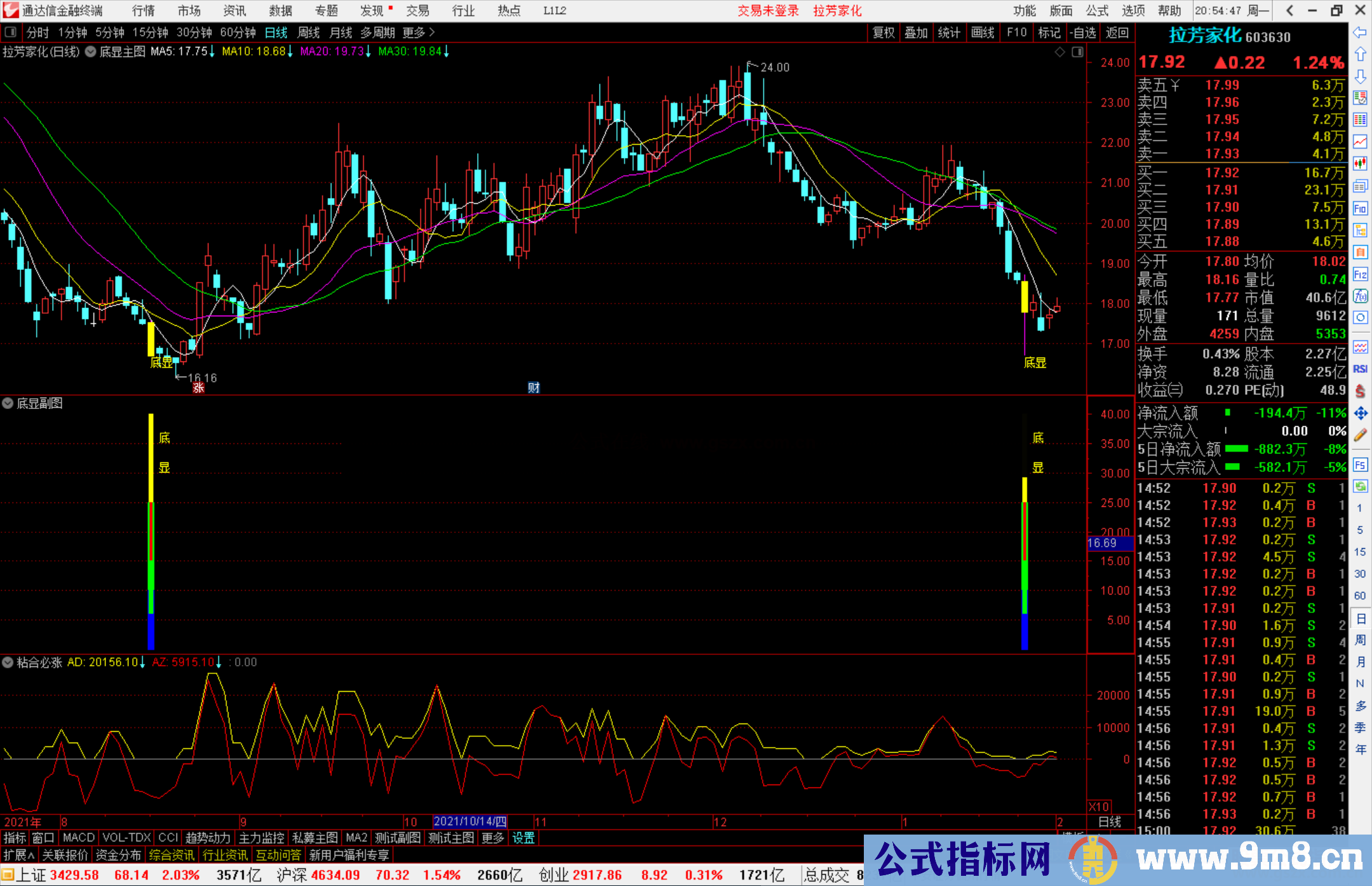Click the RSI indicator sidebar icon
This screenshot has height=886, width=1372.
(1360, 369)
